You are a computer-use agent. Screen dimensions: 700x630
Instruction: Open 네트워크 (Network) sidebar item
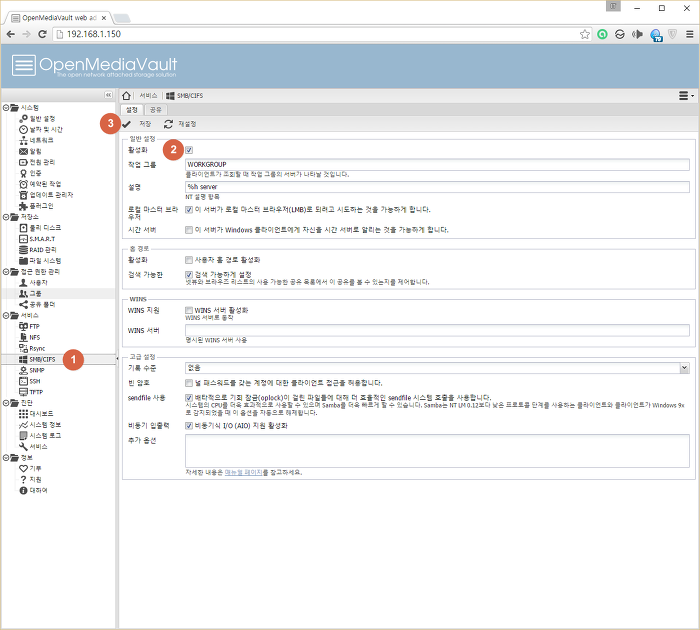point(36,140)
